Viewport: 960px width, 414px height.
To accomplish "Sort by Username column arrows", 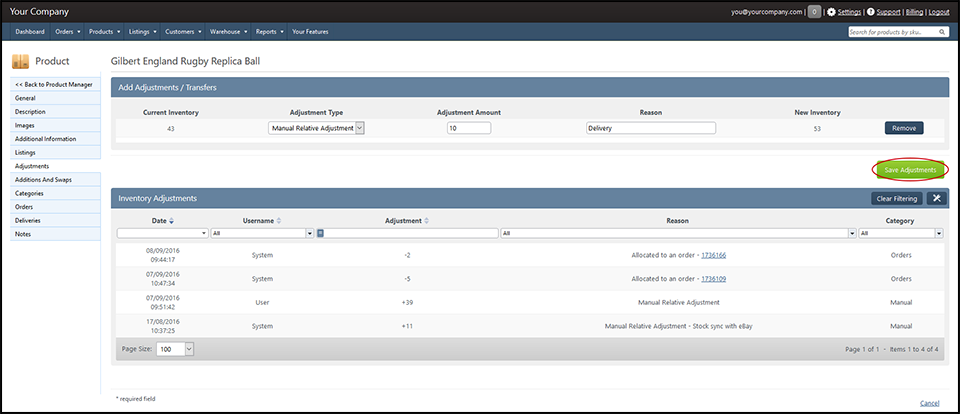I will coord(279,221).
